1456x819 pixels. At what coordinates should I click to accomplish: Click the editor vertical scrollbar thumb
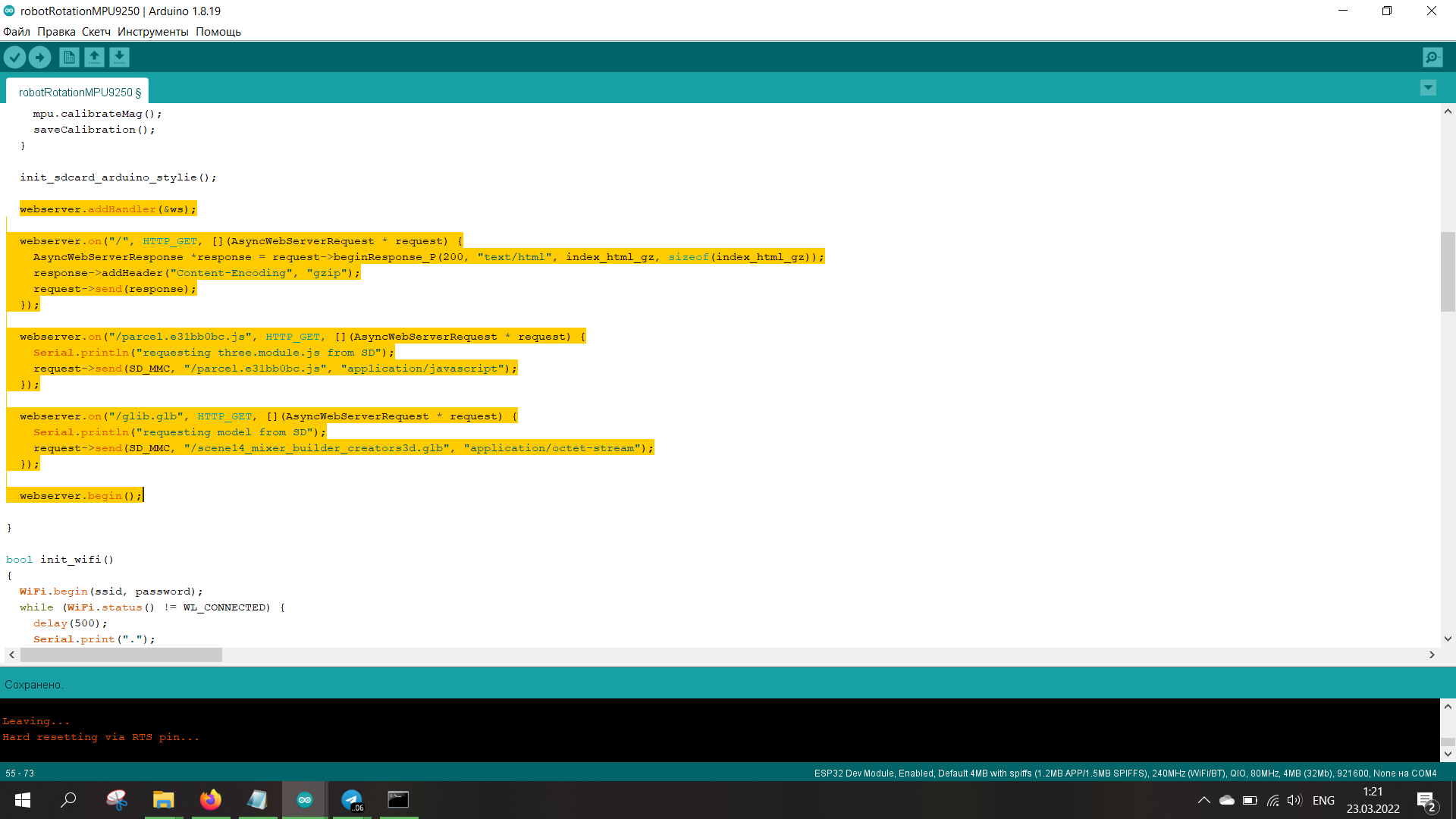point(1448,271)
